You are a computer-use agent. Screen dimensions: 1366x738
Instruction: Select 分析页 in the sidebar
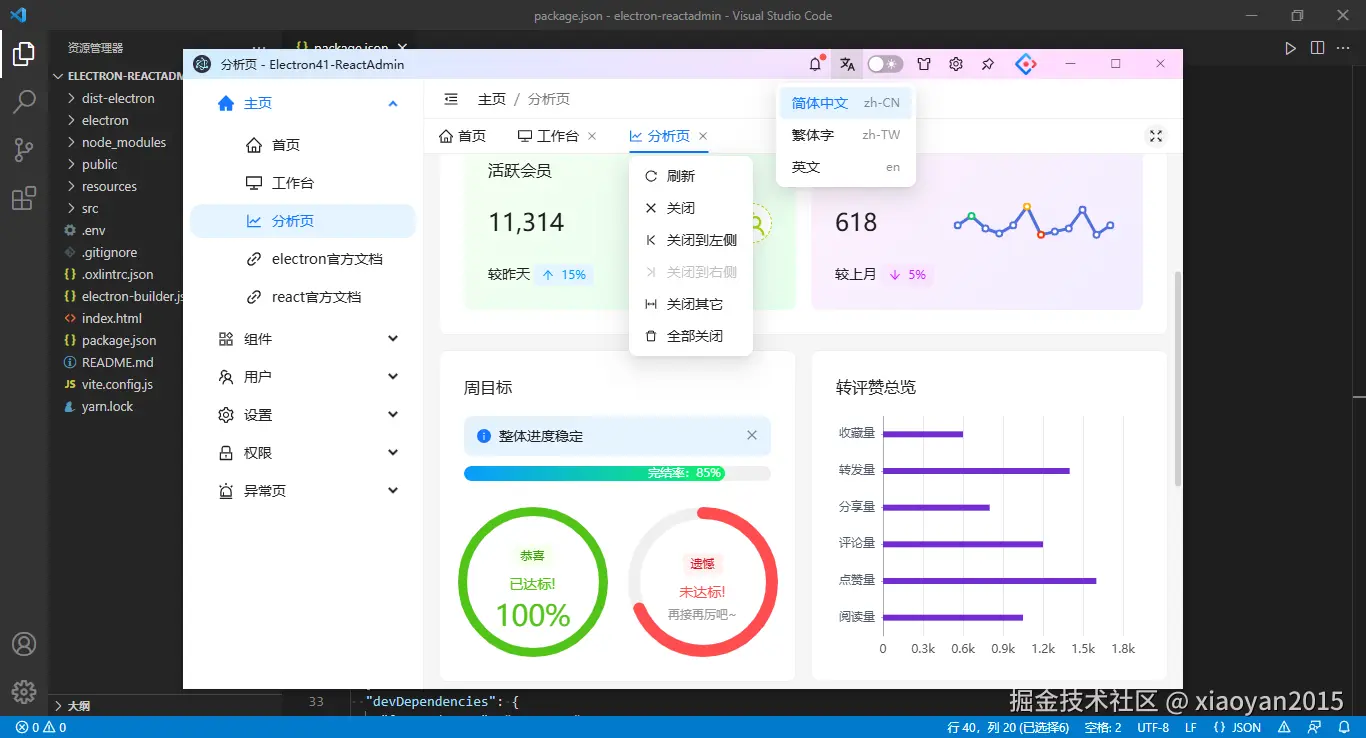pos(303,221)
